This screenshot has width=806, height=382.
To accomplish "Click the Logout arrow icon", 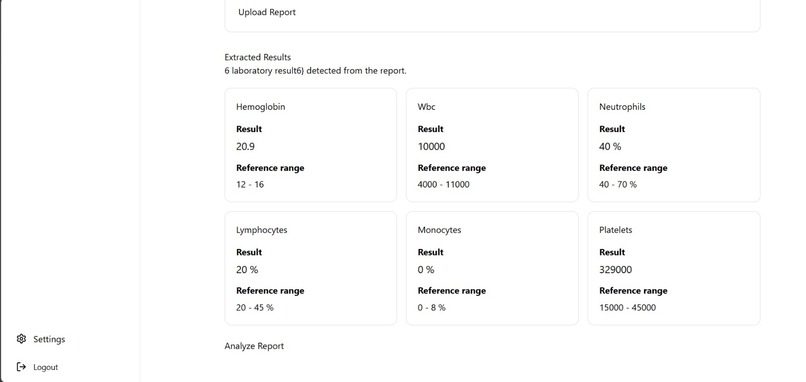I will pos(21,367).
